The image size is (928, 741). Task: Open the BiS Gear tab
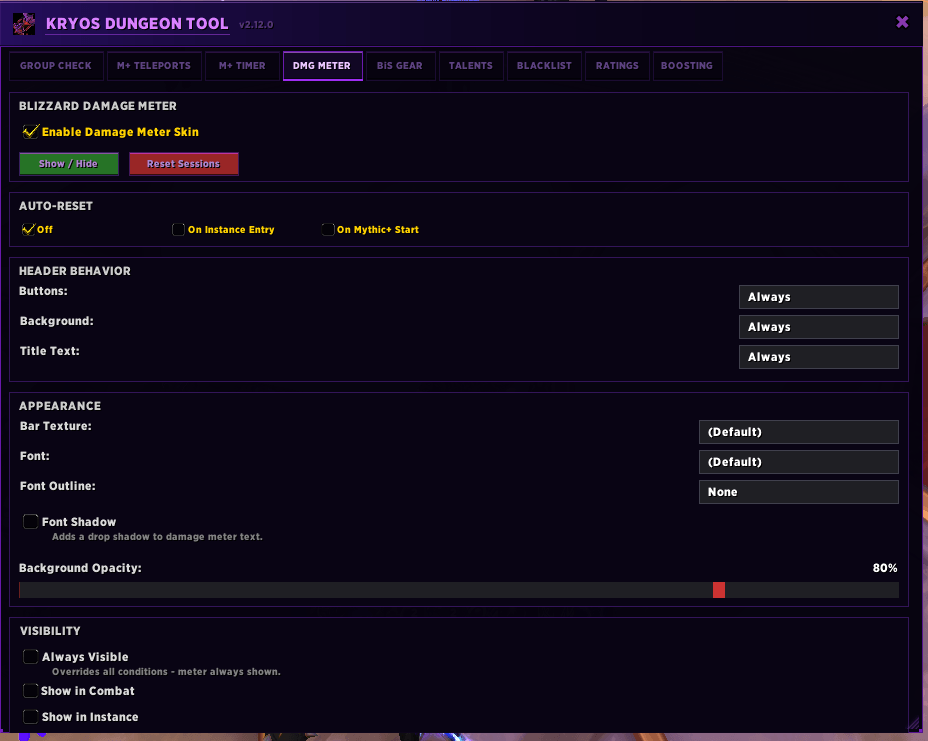[400, 66]
